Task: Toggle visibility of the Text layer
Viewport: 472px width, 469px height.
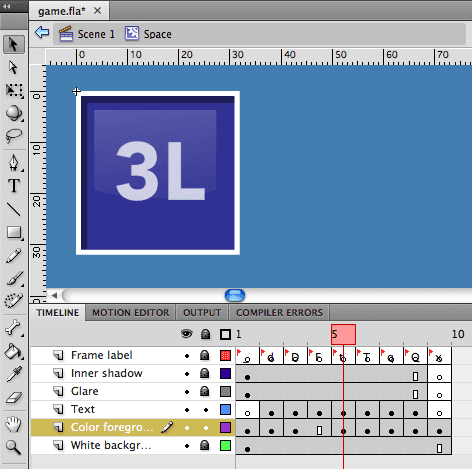Action: pyautogui.click(x=187, y=410)
